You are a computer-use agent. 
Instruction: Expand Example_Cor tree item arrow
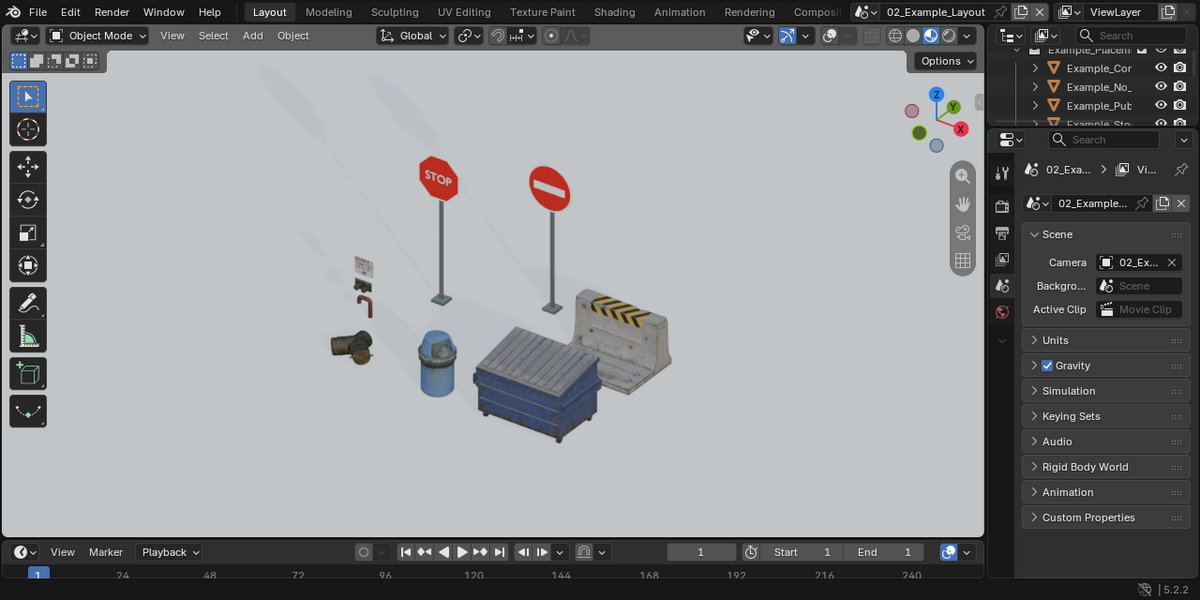[x=1036, y=68]
